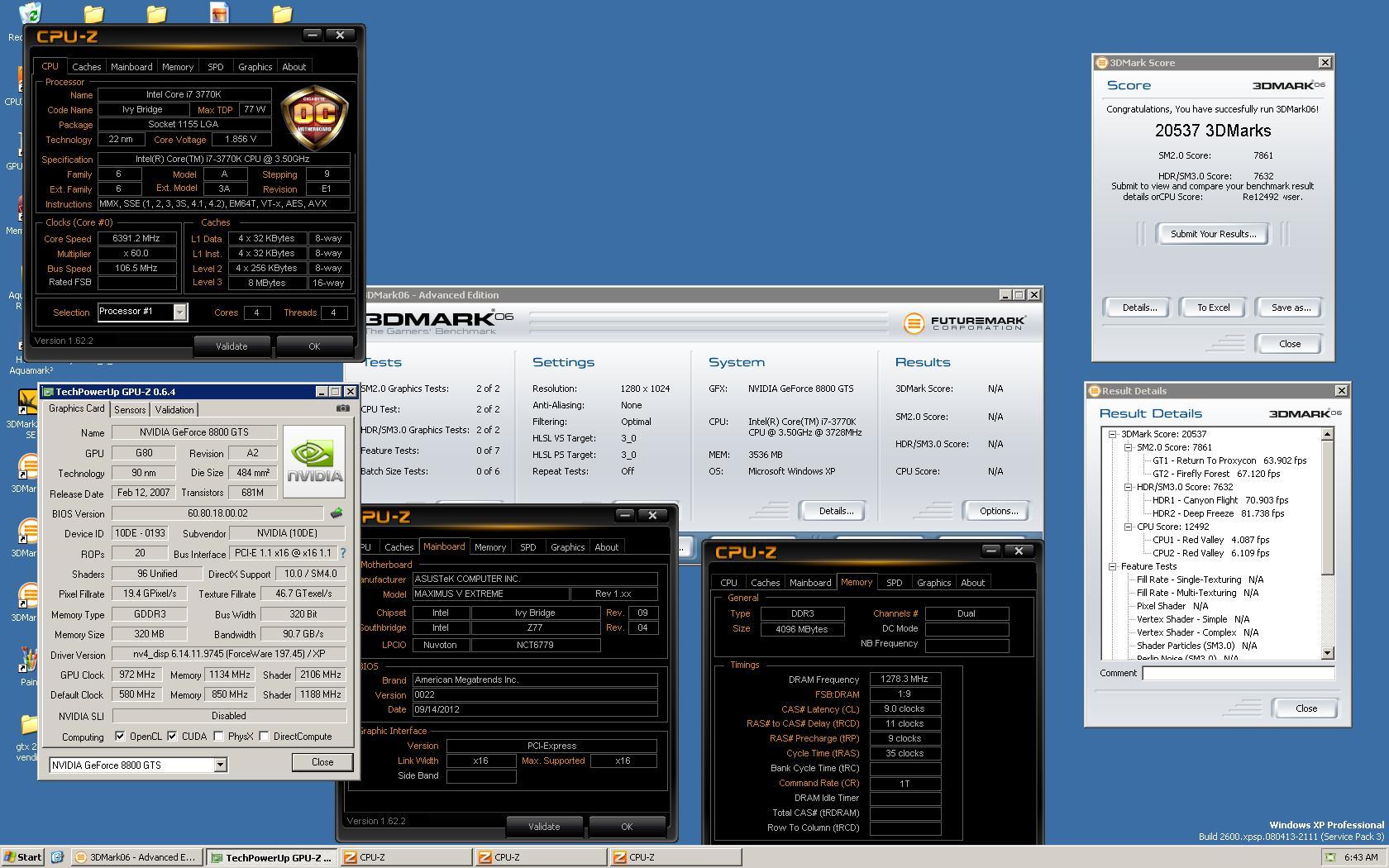The height and width of the screenshot is (868, 1389).
Task: Click Options button in 3DMark06 Results
Action: (x=998, y=511)
